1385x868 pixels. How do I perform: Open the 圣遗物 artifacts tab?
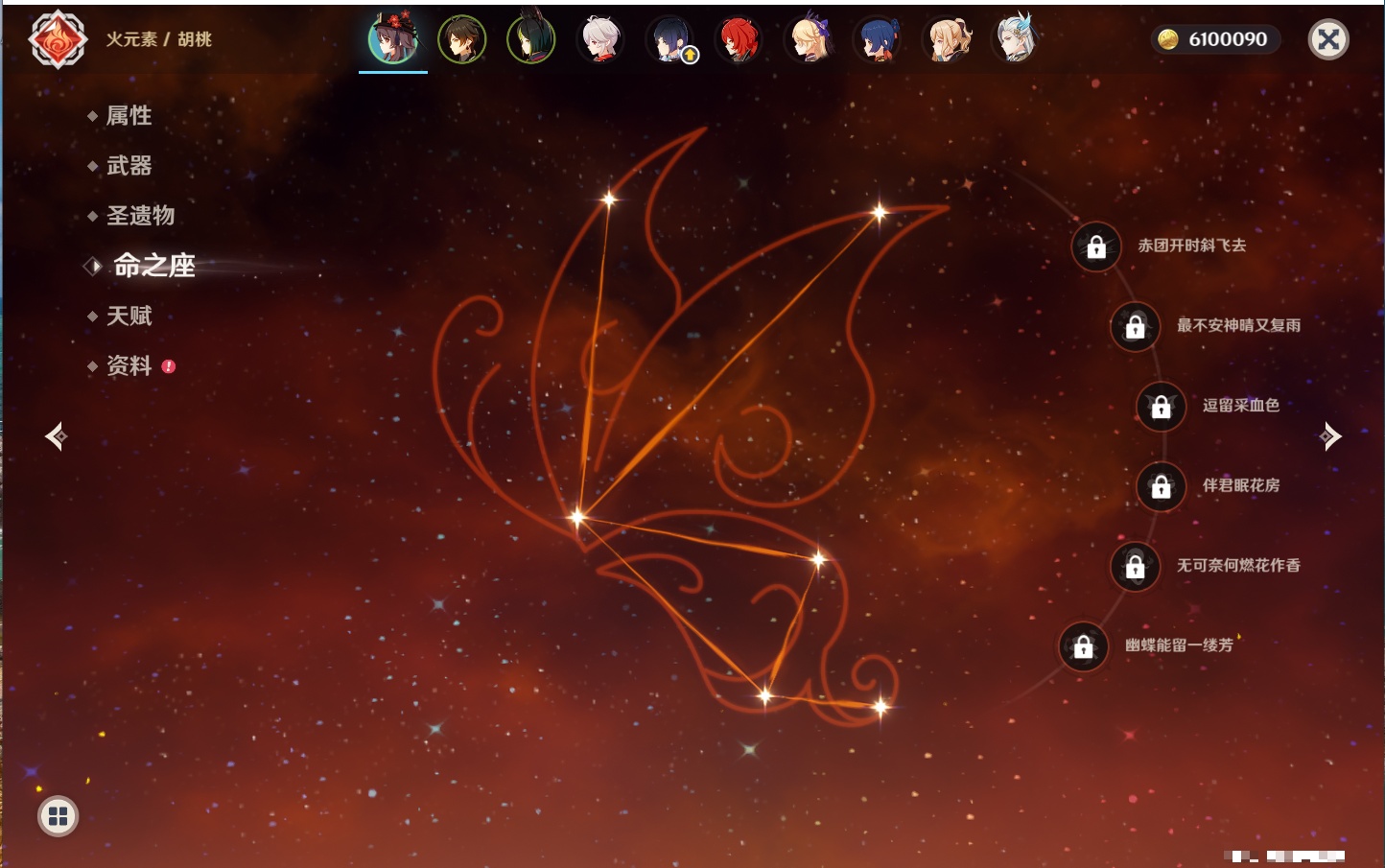[140, 216]
